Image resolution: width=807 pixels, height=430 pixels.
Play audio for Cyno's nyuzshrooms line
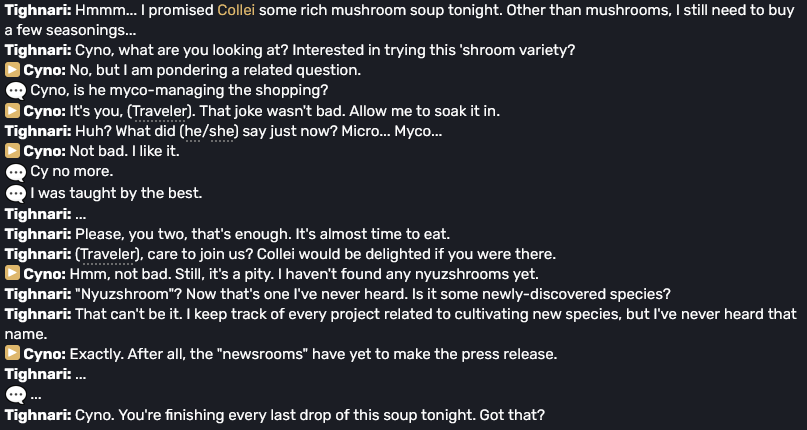click(x=12, y=273)
